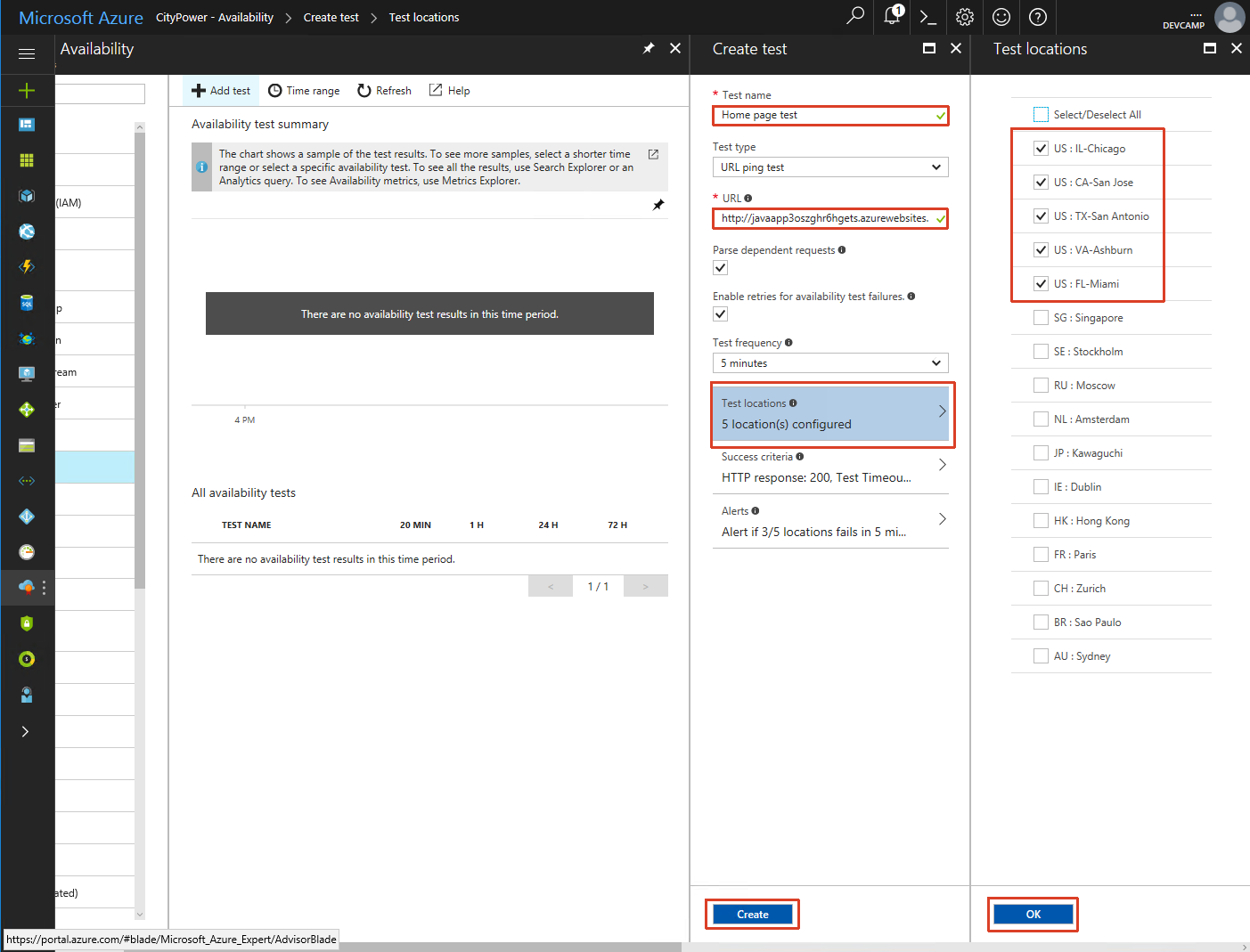Refresh the availability results
Image resolution: width=1250 pixels, height=952 pixels.
384,91
